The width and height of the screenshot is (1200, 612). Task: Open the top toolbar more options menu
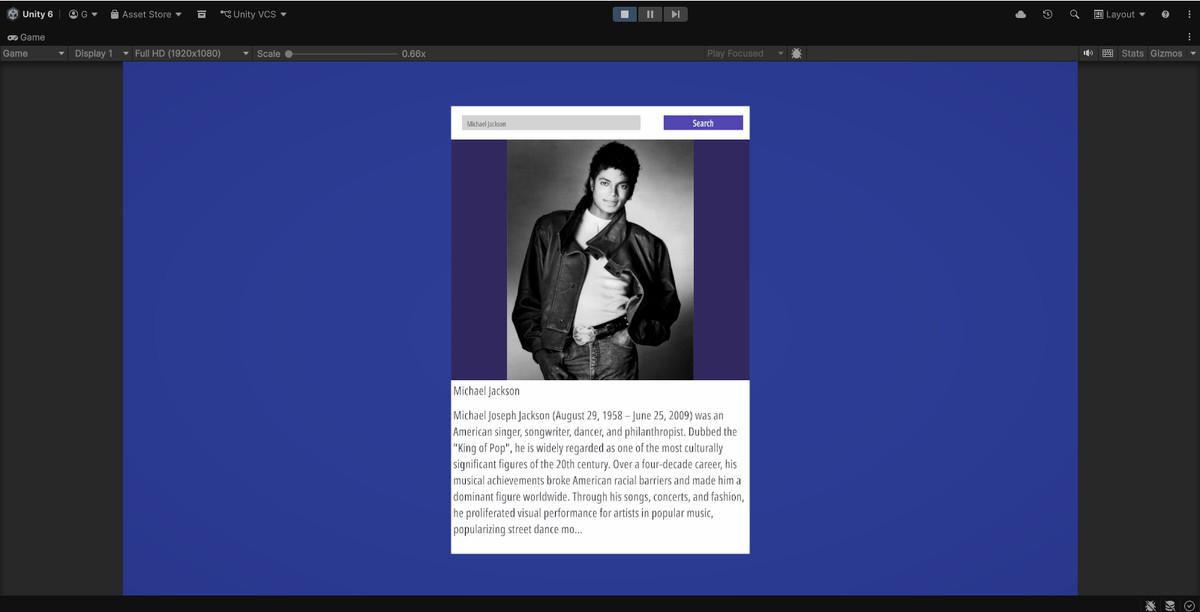1187,14
